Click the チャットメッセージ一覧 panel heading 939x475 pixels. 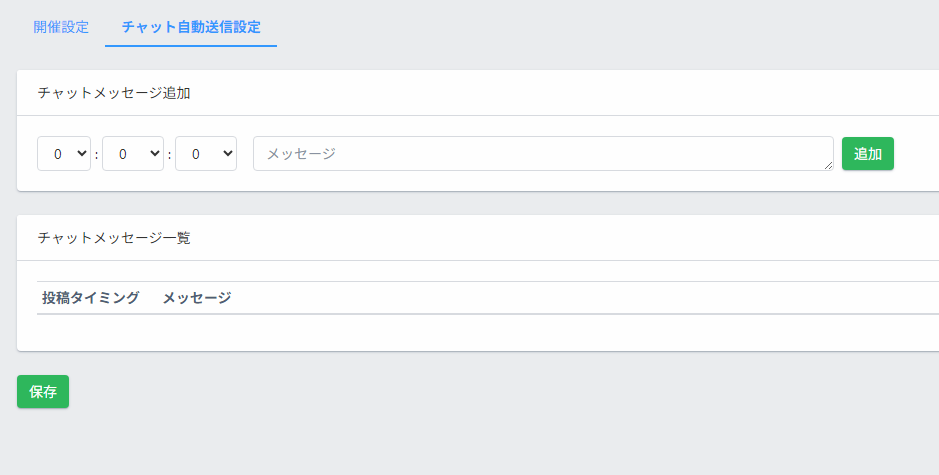tap(114, 238)
